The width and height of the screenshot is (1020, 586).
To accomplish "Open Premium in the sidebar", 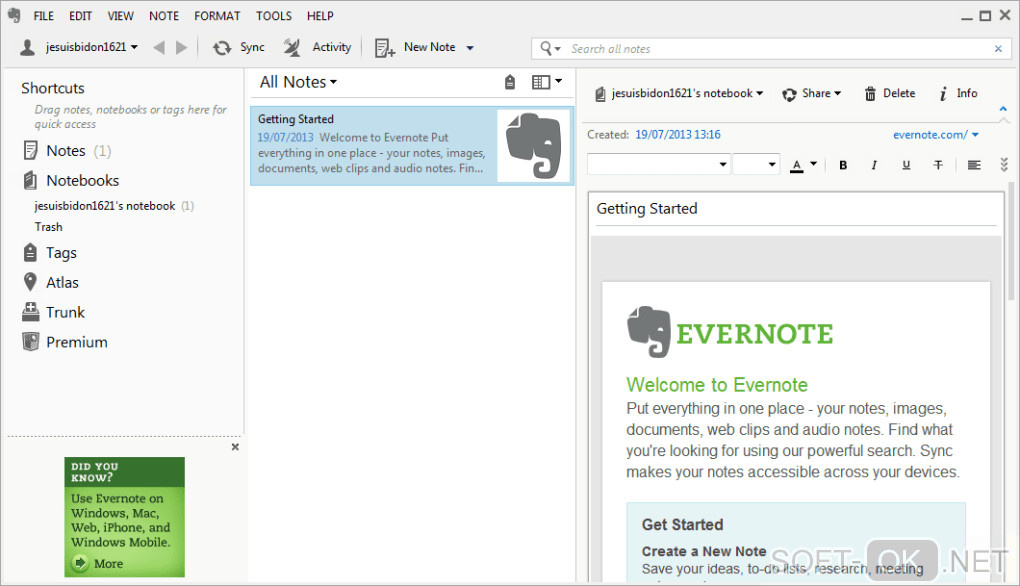I will click(x=64, y=342).
